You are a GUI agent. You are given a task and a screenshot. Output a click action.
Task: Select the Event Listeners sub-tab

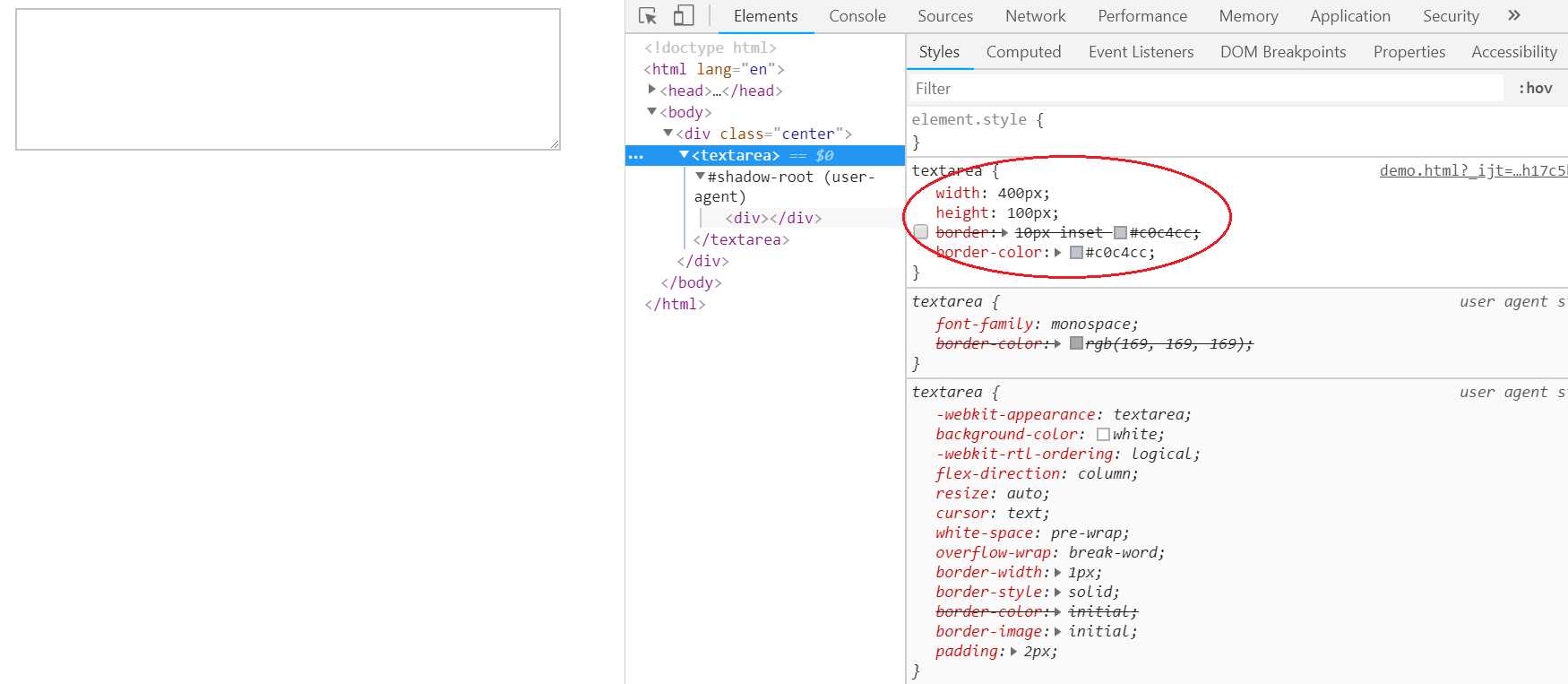coord(1141,52)
